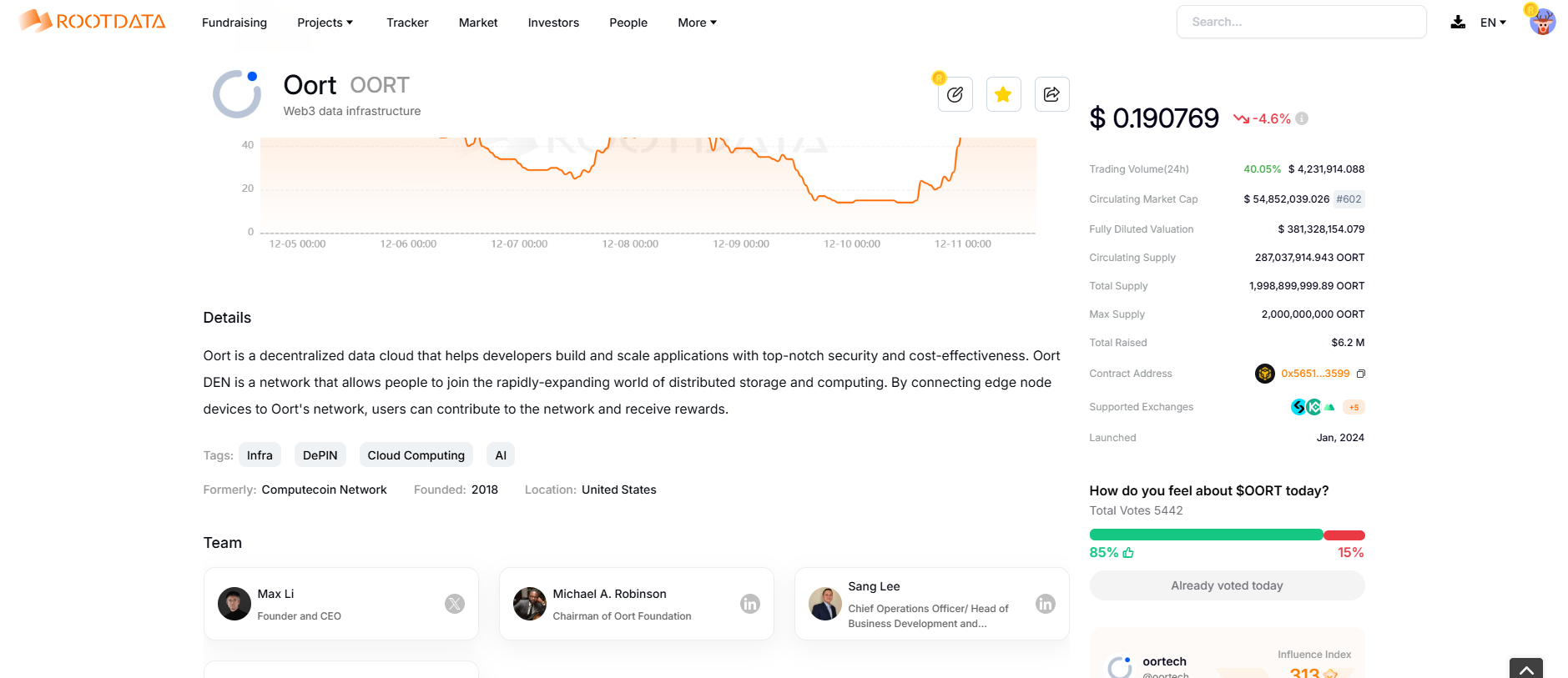Click the scroll-to-top arrow button
The image size is (1568, 678).
click(1525, 669)
